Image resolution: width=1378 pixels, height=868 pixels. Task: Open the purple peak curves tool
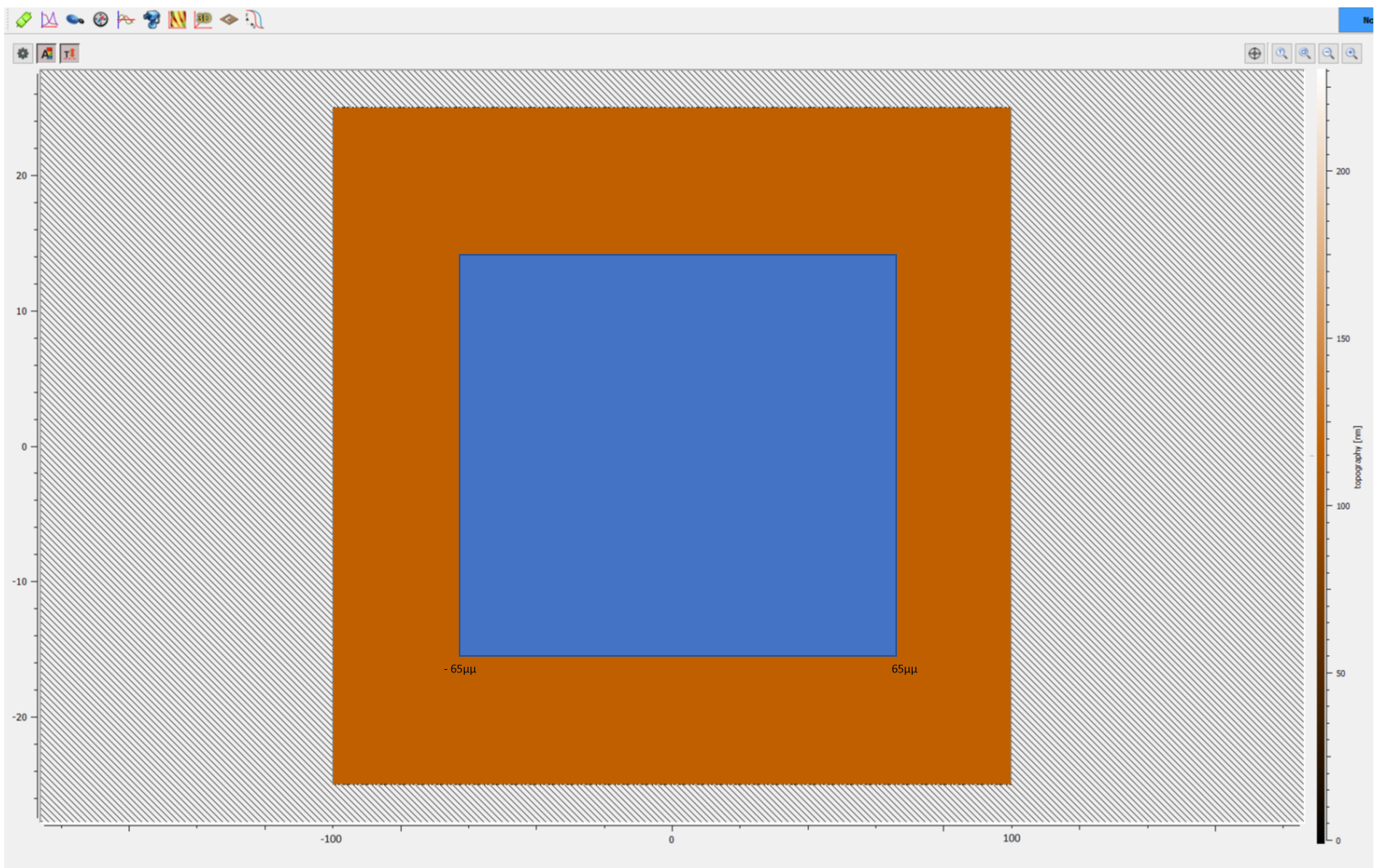click(x=49, y=19)
